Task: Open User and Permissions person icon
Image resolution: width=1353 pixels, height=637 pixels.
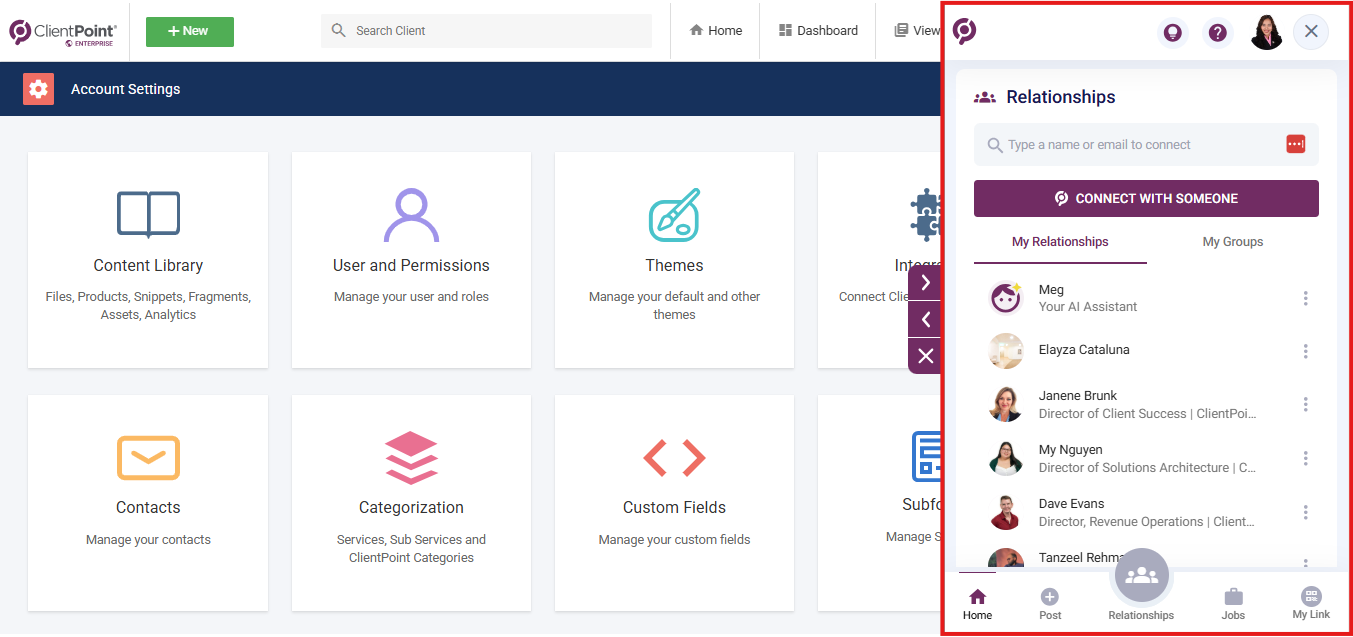Action: tap(411, 214)
